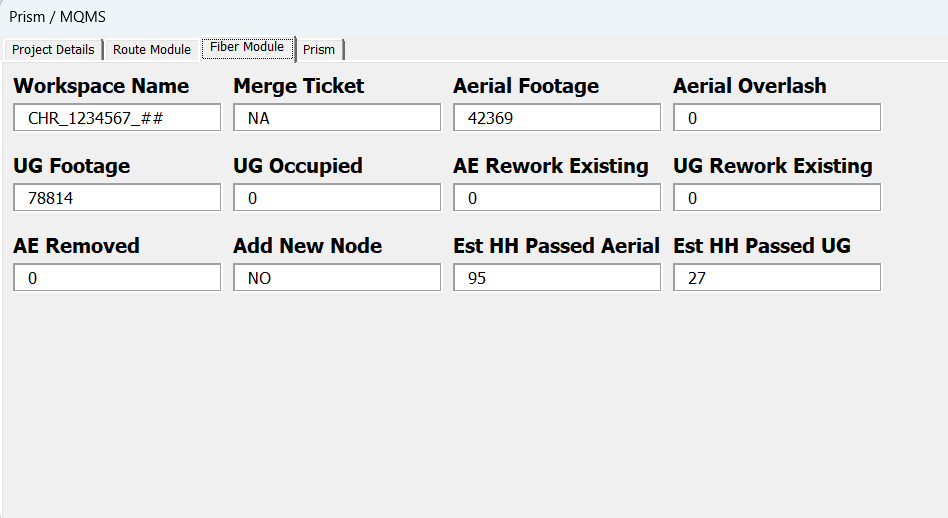Screen dimensions: 948x518
Task: Go to the Prism tab
Action: [x=319, y=50]
